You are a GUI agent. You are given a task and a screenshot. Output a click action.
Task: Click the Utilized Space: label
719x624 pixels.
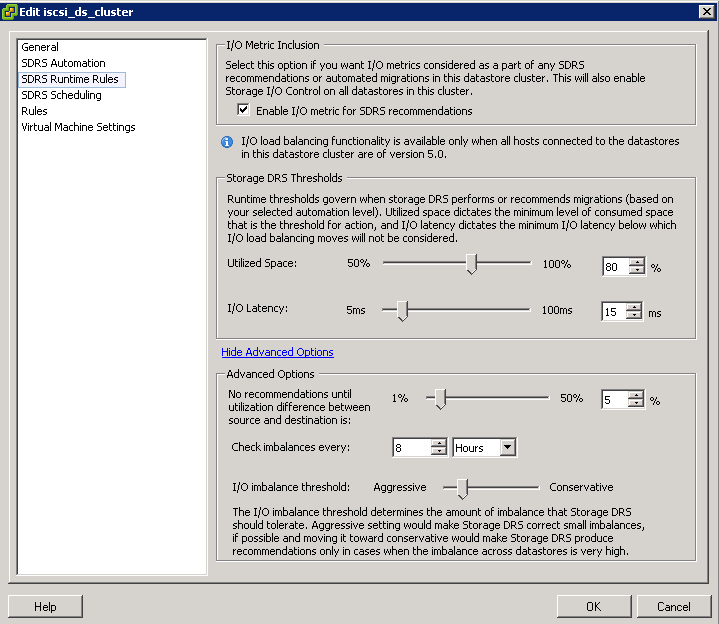[262, 264]
